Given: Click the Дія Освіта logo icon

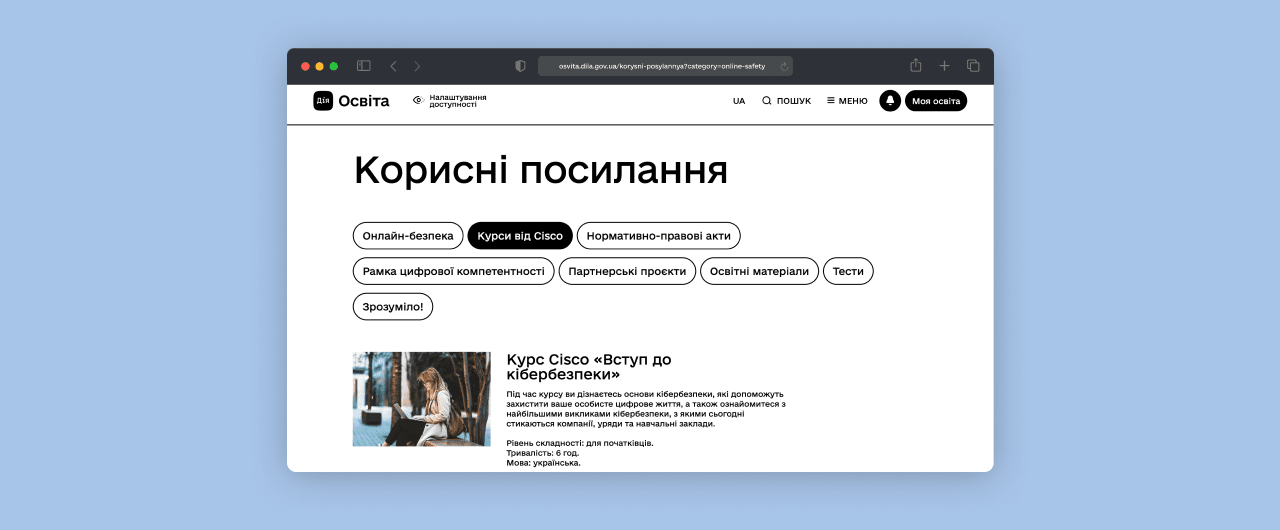Looking at the screenshot, I should [323, 101].
